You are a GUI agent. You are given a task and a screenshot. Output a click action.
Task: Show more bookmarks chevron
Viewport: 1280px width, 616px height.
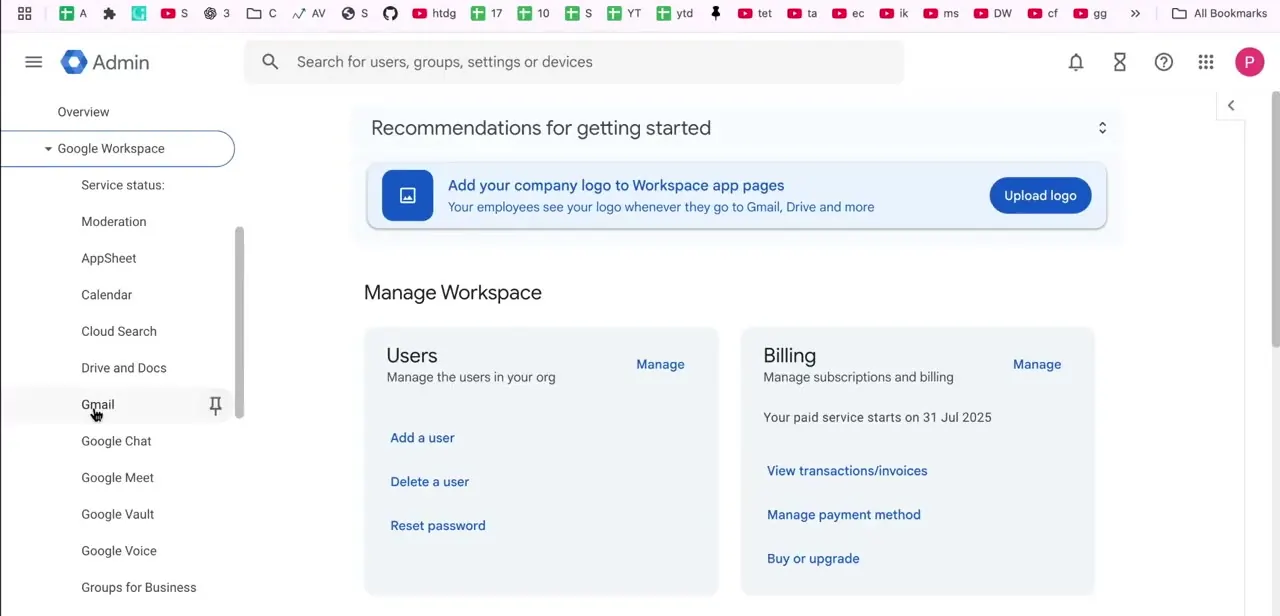[1135, 13]
